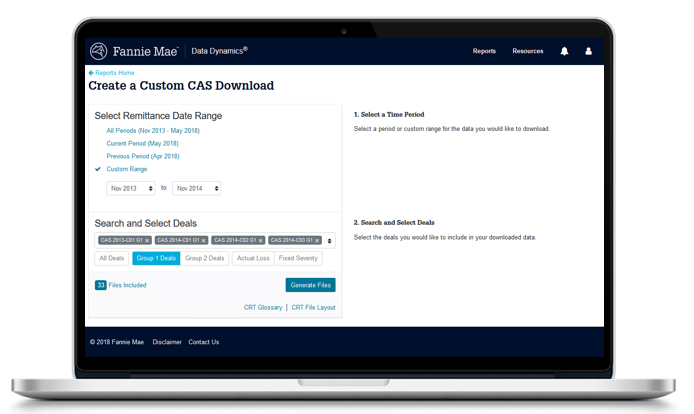Remove the CAS 2014-C02 G1 deal tag
The image size is (694, 414).
(x=260, y=240)
